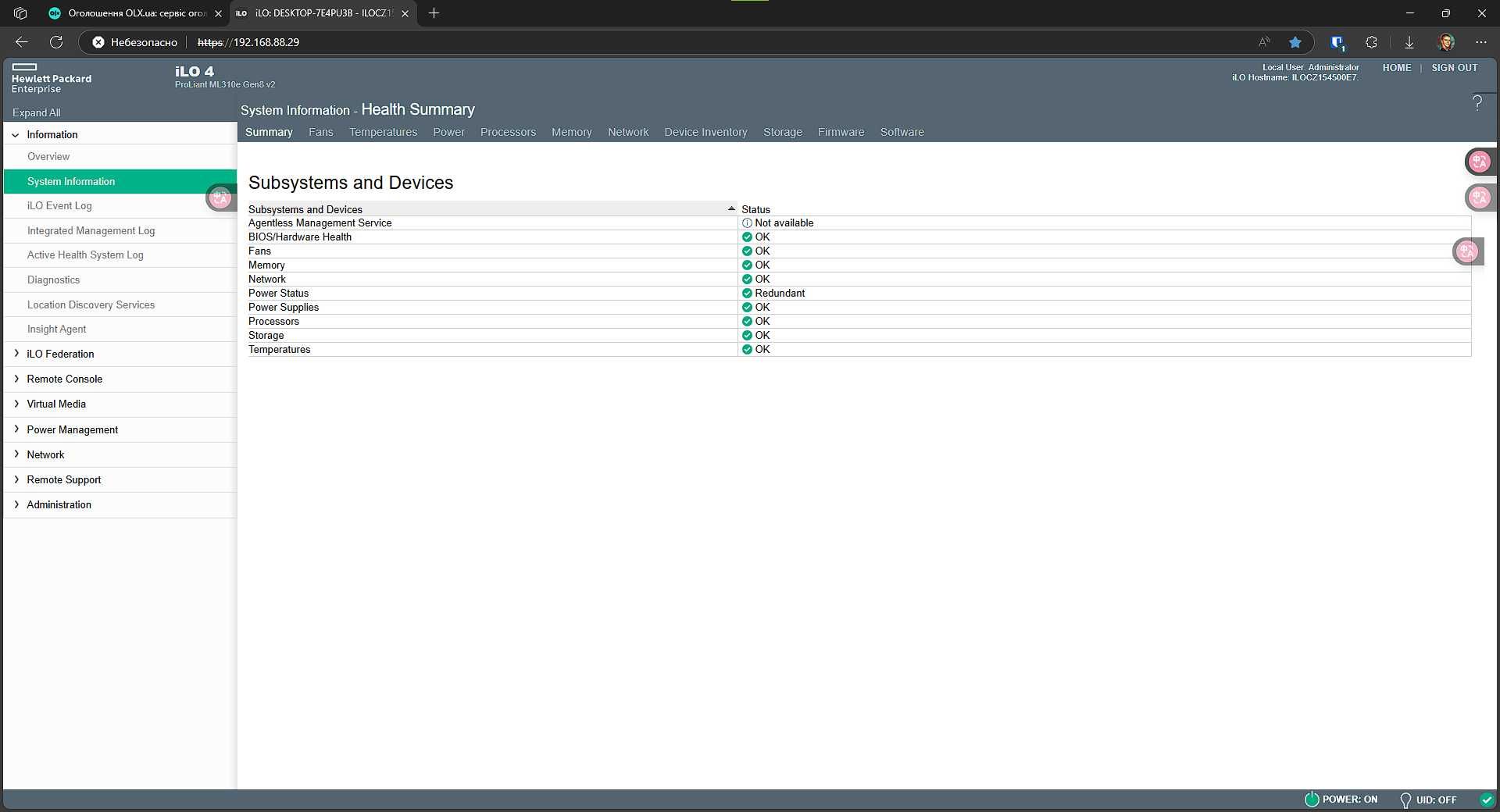Open browser settings and more menu
Viewport: 1500px width, 812px height.
[1481, 42]
